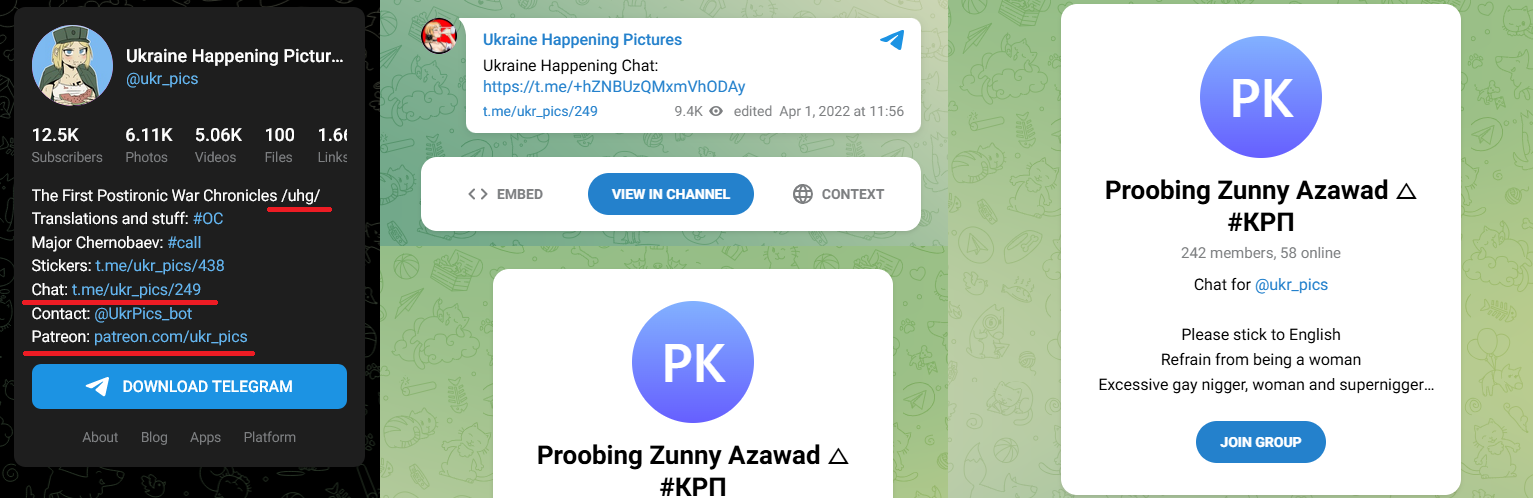Open the Ukraine Happening Pictures channel avatar
1533x498 pixels.
[x=69, y=68]
